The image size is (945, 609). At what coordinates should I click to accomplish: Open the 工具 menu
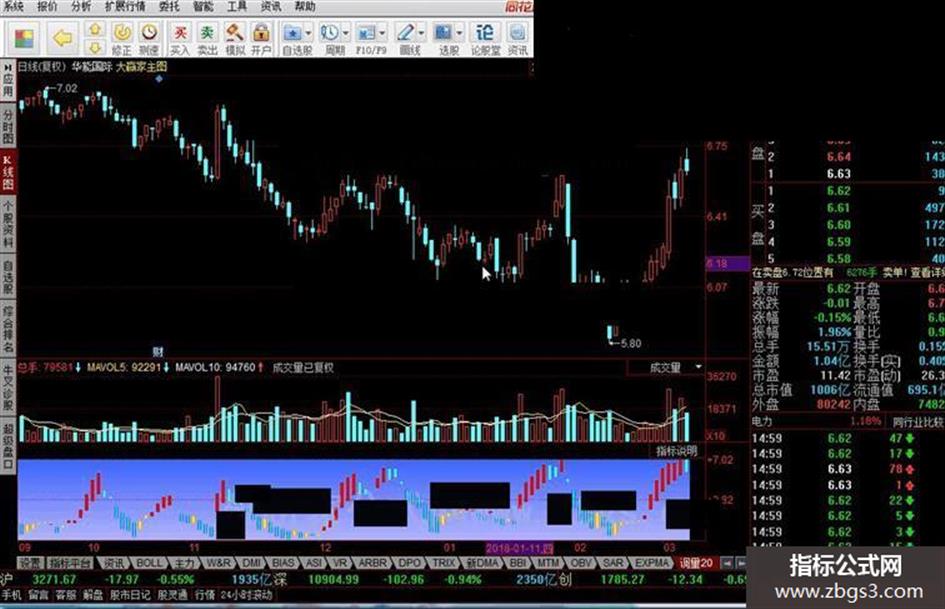[237, 7]
